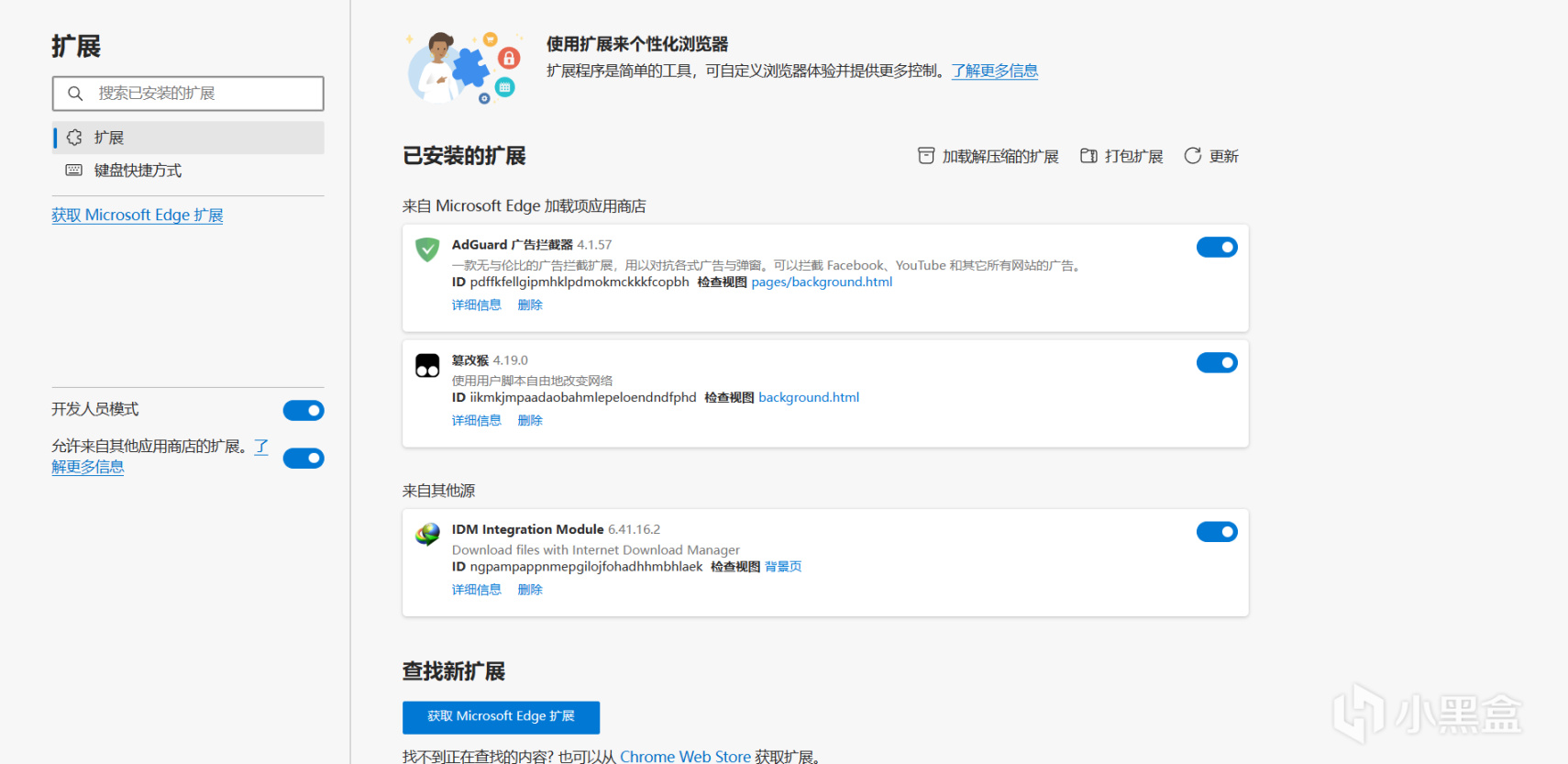Viewport: 1568px width, 764px height.
Task: Turn off 开发人员模式 switch
Action: [304, 410]
